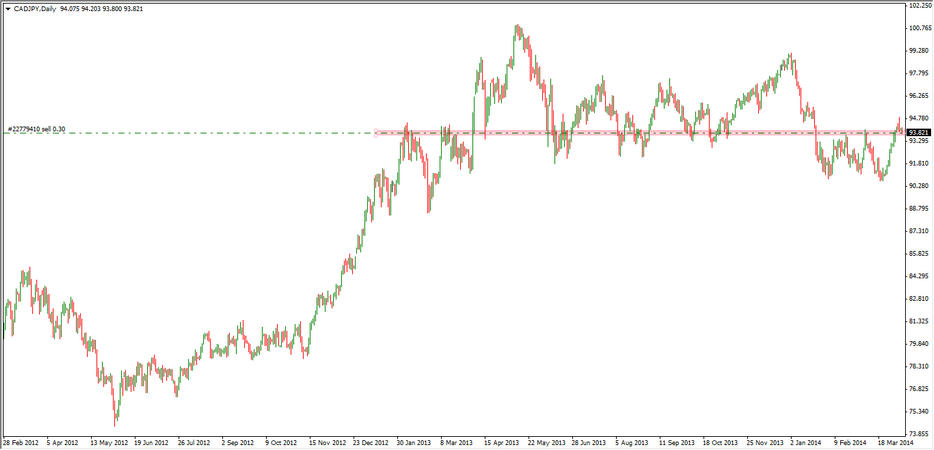The width and height of the screenshot is (934, 450).
Task: Click the 75.340 price axis label
Action: click(919, 411)
